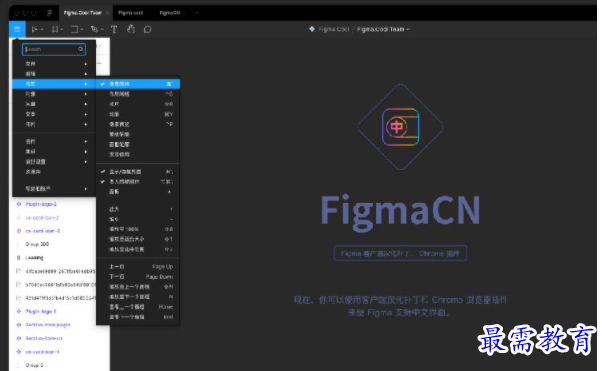Toggle the checked multiplayer cursors item
602x371 pixels.
point(138,182)
